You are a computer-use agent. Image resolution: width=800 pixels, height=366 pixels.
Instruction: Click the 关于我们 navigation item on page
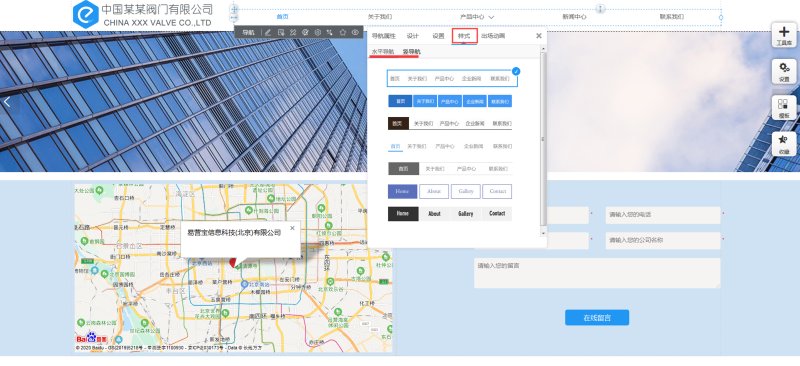click(380, 17)
